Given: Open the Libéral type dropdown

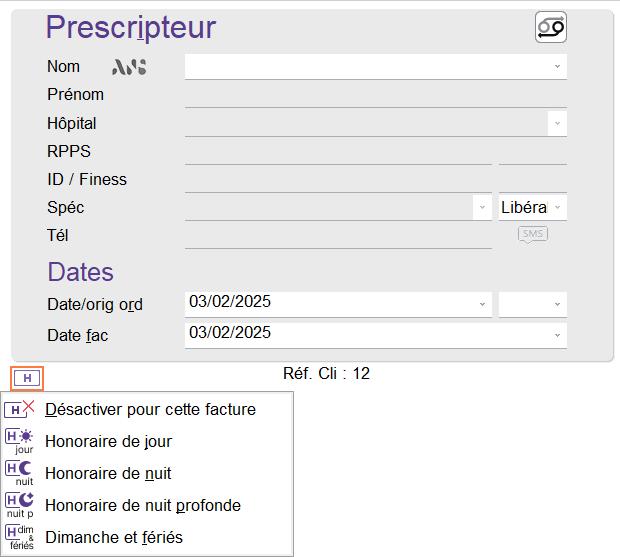Looking at the screenshot, I should point(557,208).
